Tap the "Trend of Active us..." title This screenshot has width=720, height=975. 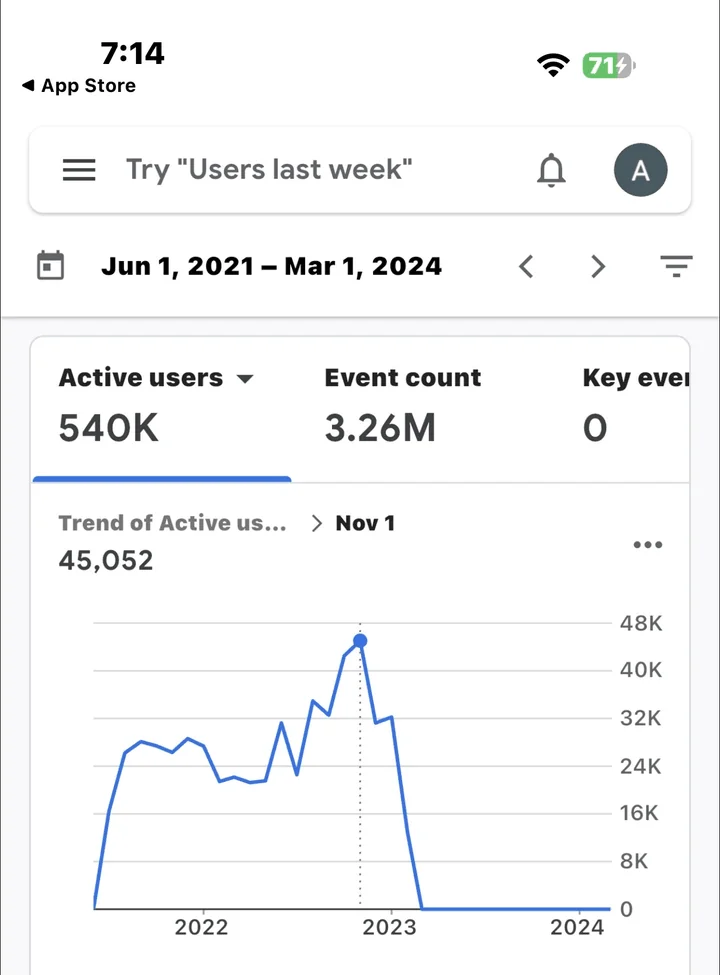(173, 523)
